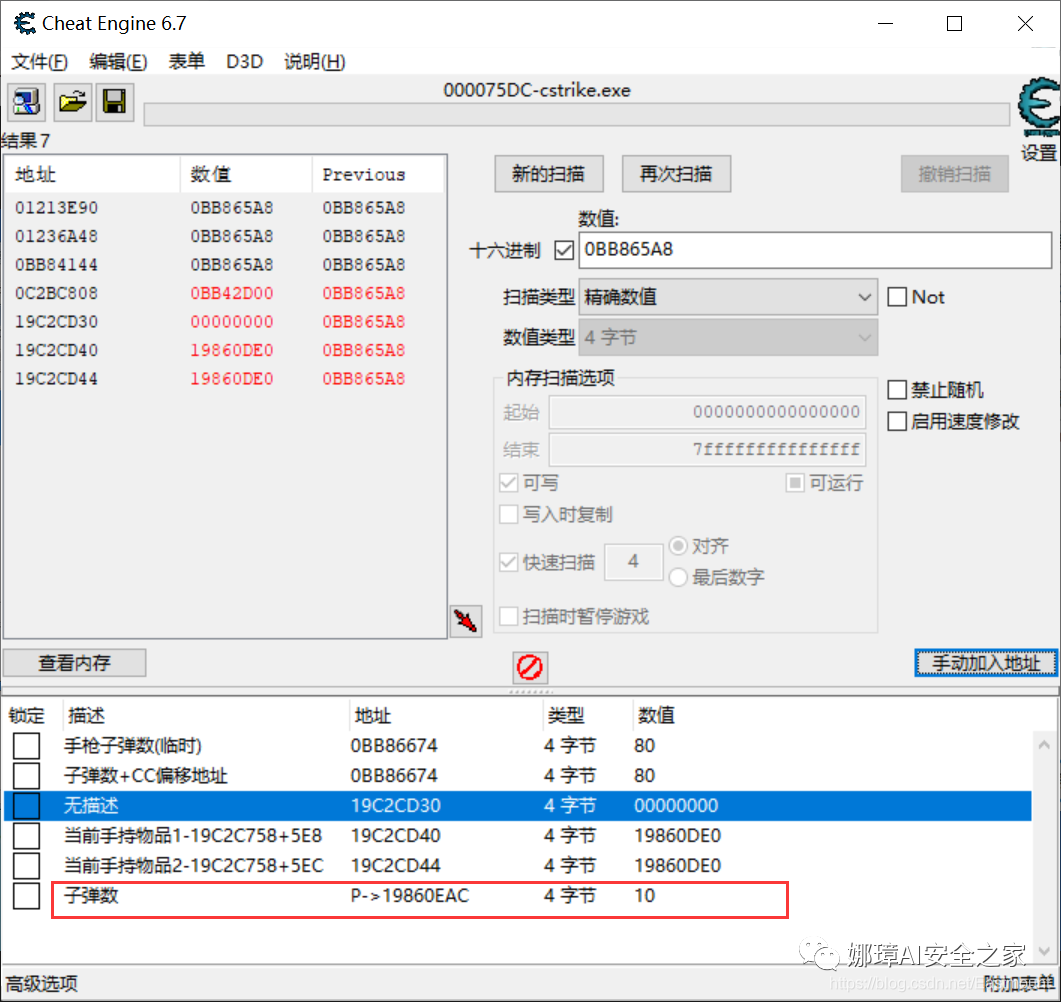Toggle 扫描时暂停游戏 checkbox
This screenshot has height=1002, width=1061.
coord(508,616)
